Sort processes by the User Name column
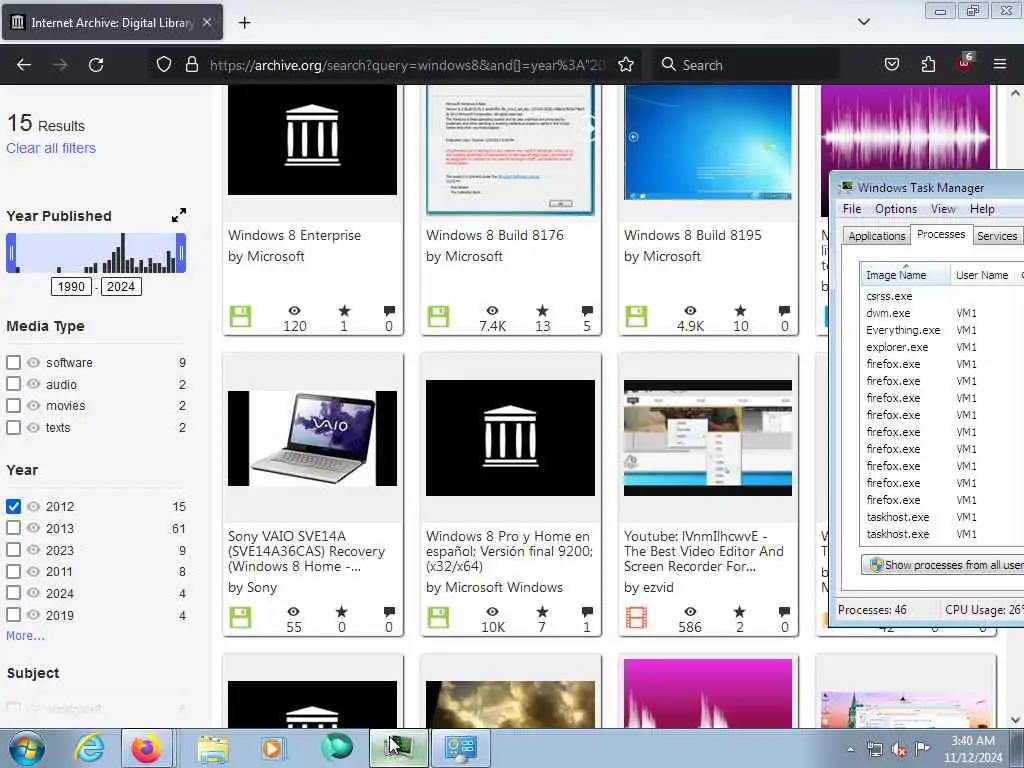This screenshot has height=768, width=1024. [982, 275]
